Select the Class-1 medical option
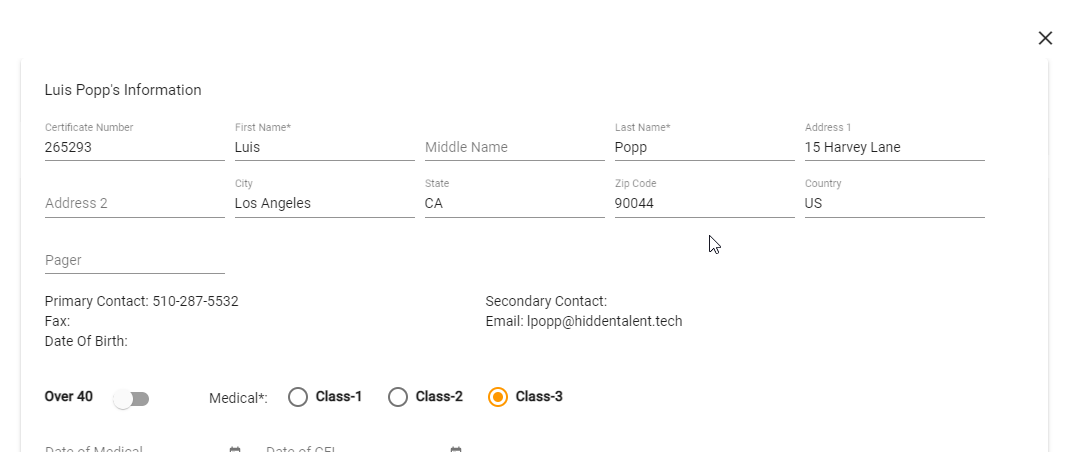 [298, 397]
